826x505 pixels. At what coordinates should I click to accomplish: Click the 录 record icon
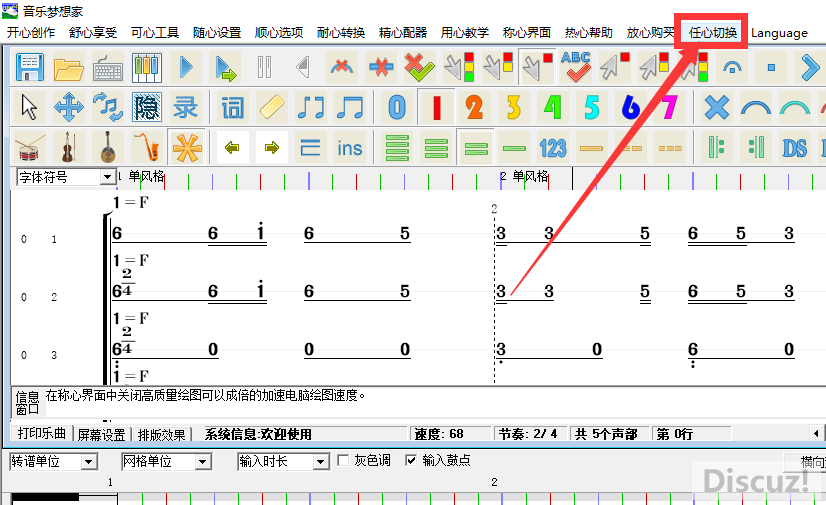pyautogui.click(x=185, y=107)
